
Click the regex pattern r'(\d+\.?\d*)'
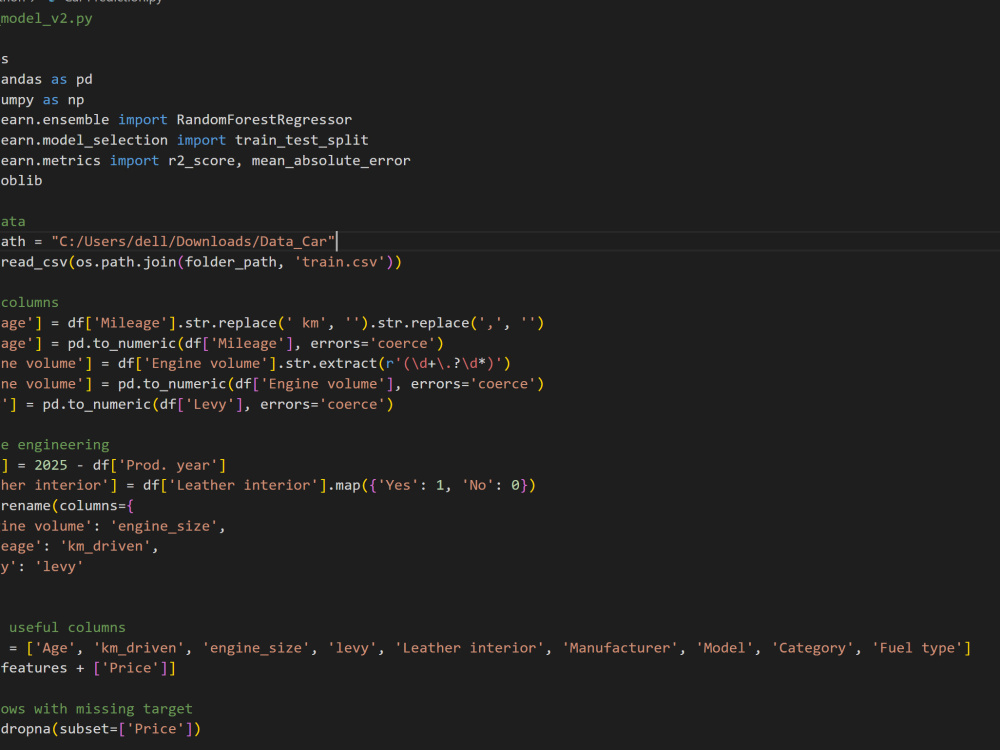pos(444,364)
